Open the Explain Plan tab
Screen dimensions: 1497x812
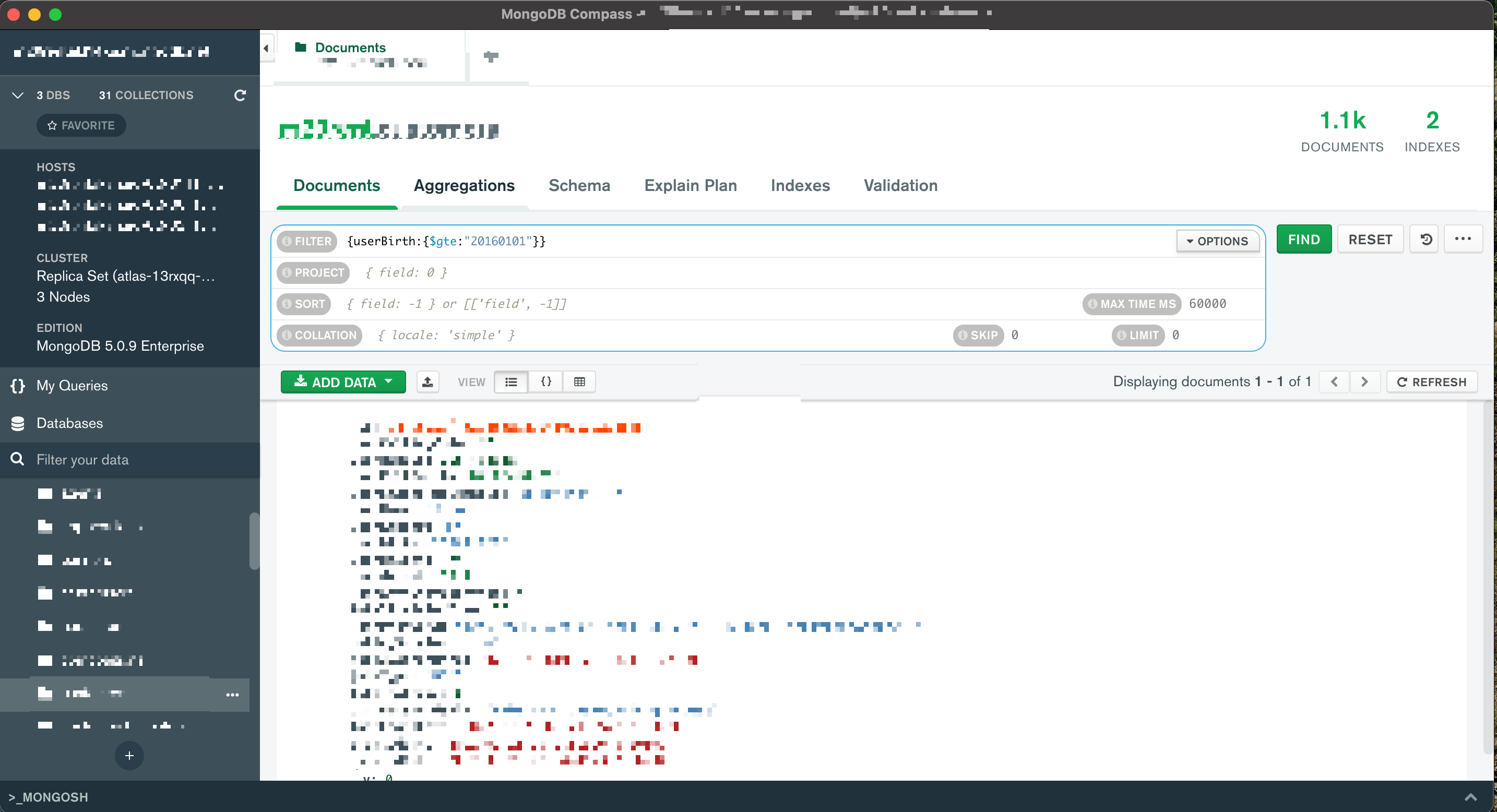691,185
